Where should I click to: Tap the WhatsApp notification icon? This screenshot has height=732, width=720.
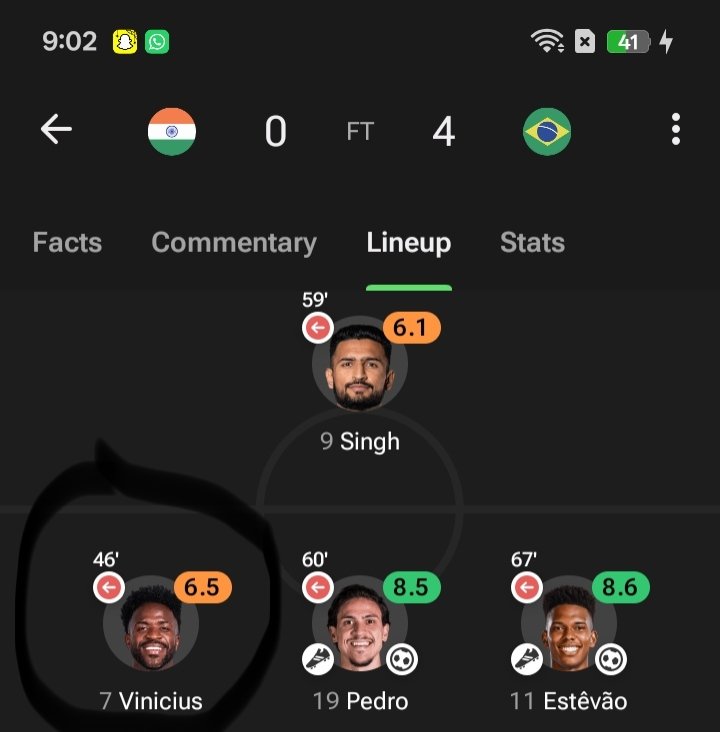point(157,42)
